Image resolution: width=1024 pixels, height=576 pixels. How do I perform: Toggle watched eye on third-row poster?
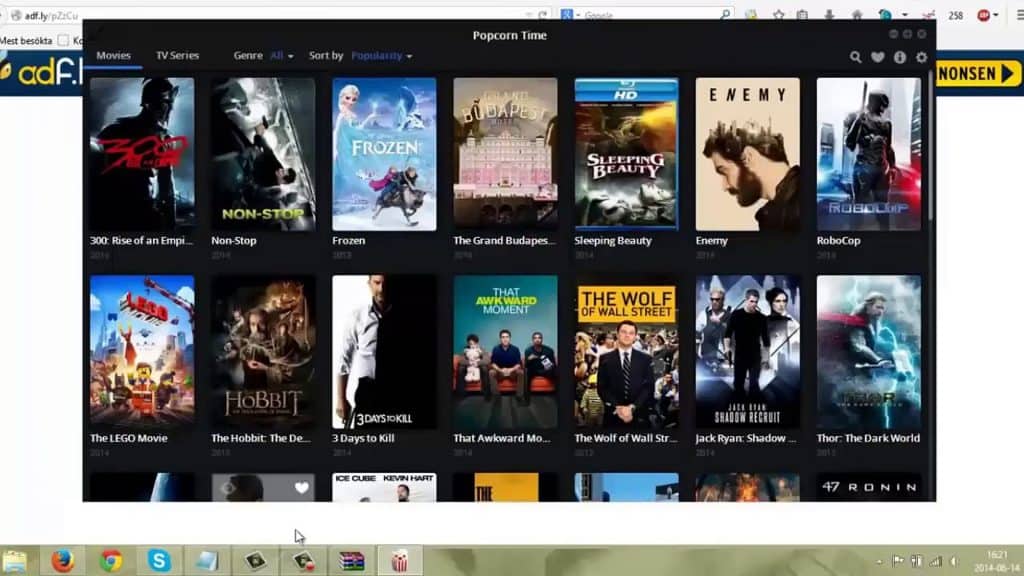(228, 488)
